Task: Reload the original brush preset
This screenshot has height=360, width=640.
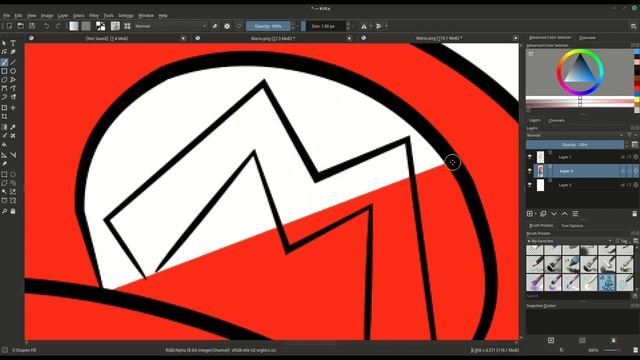Action: point(239,26)
